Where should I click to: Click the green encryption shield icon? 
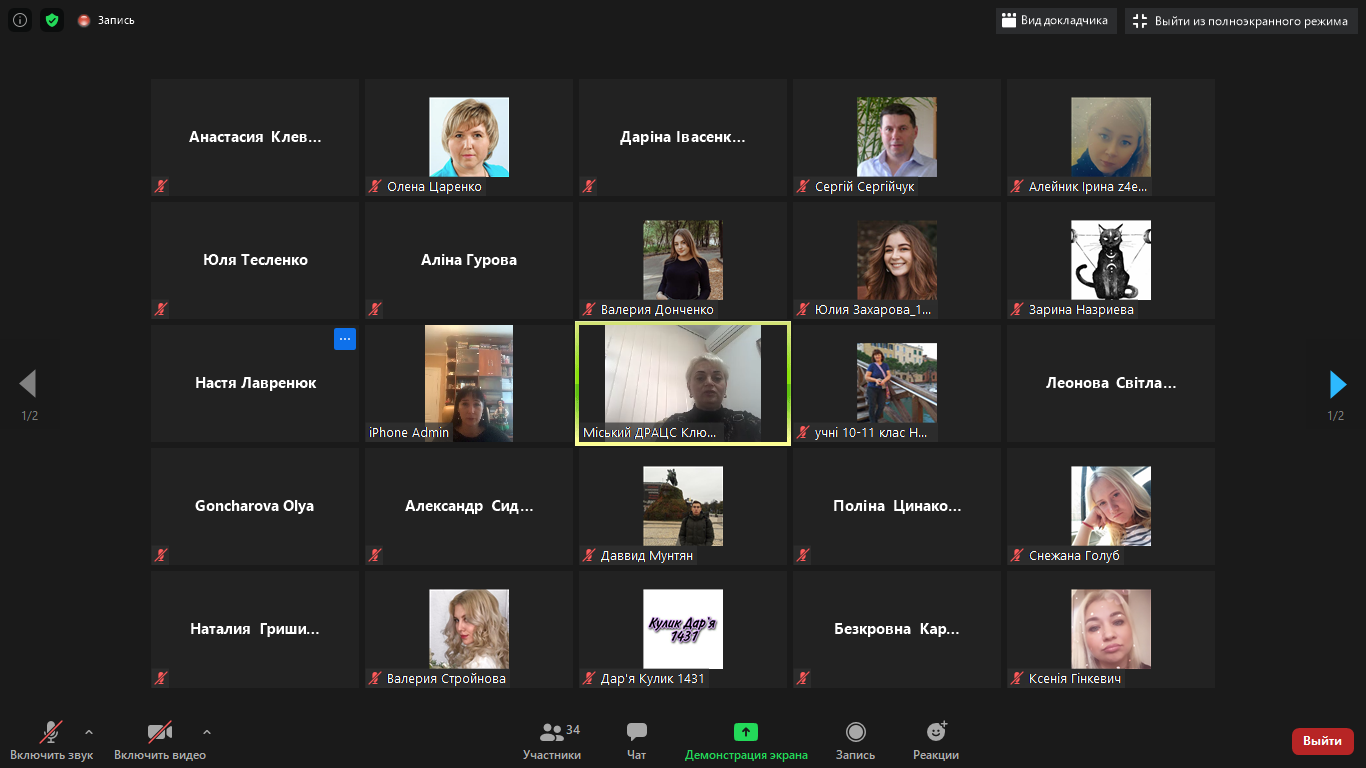[x=52, y=20]
